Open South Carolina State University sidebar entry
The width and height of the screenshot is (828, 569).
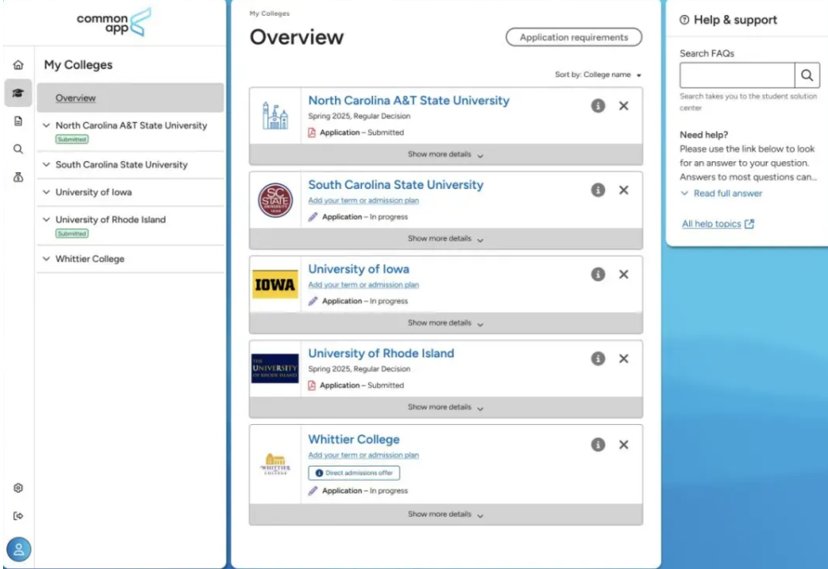121,165
